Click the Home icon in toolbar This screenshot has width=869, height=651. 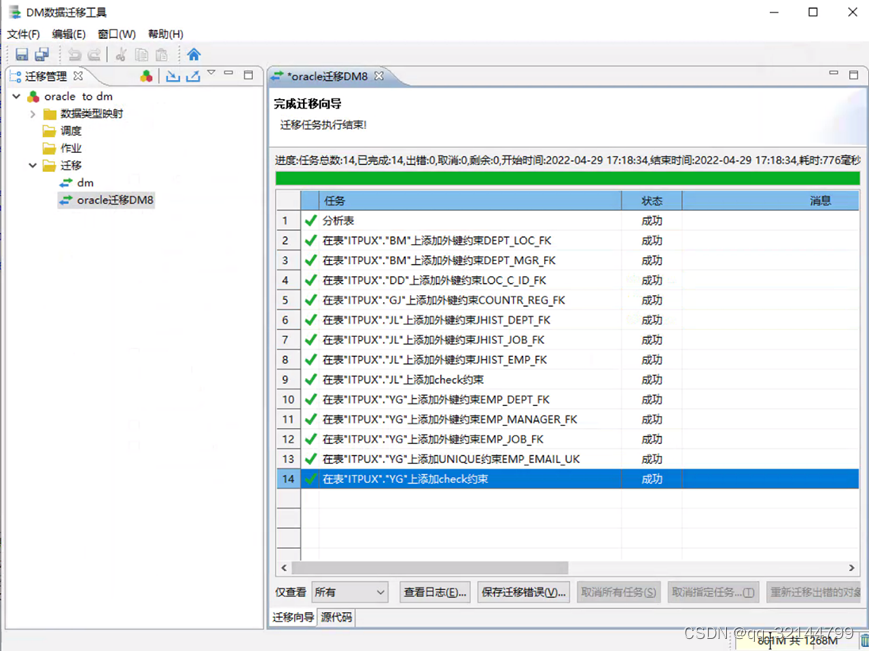point(194,55)
